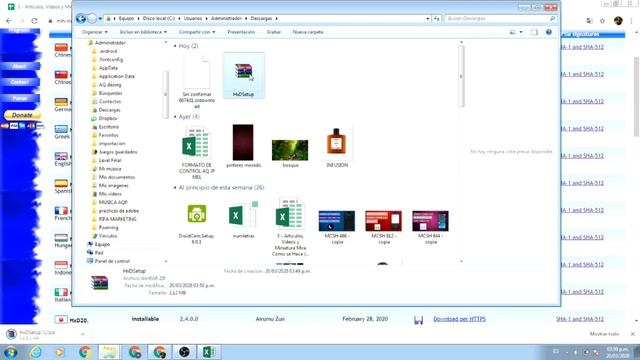Open OBS Studio from the taskbar
Image resolution: width=640 pixels, height=360 pixels.
[x=184, y=352]
